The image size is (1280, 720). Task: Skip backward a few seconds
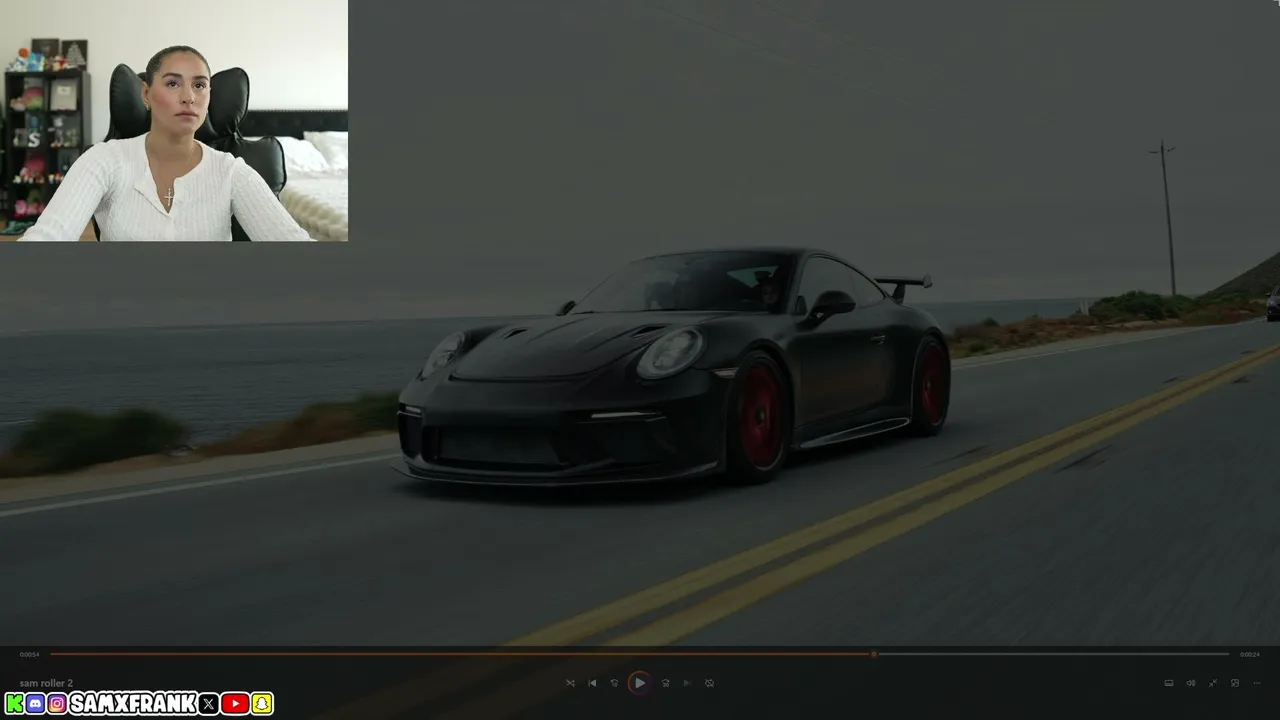614,683
